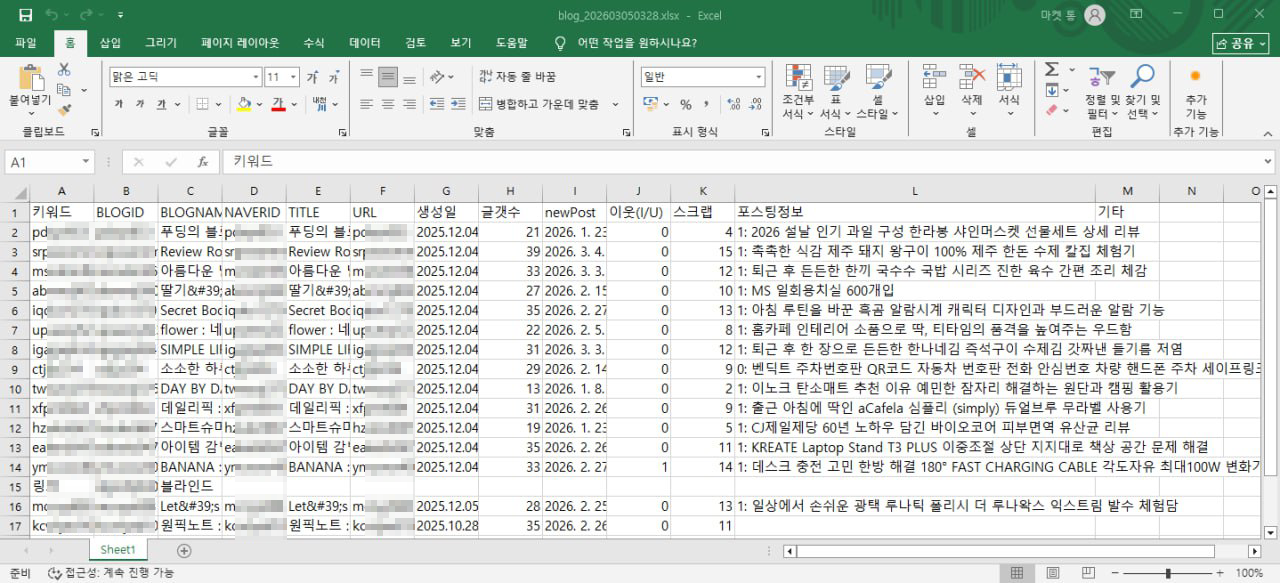Click the 공유 share button
This screenshot has height=583, width=1280.
[1240, 43]
